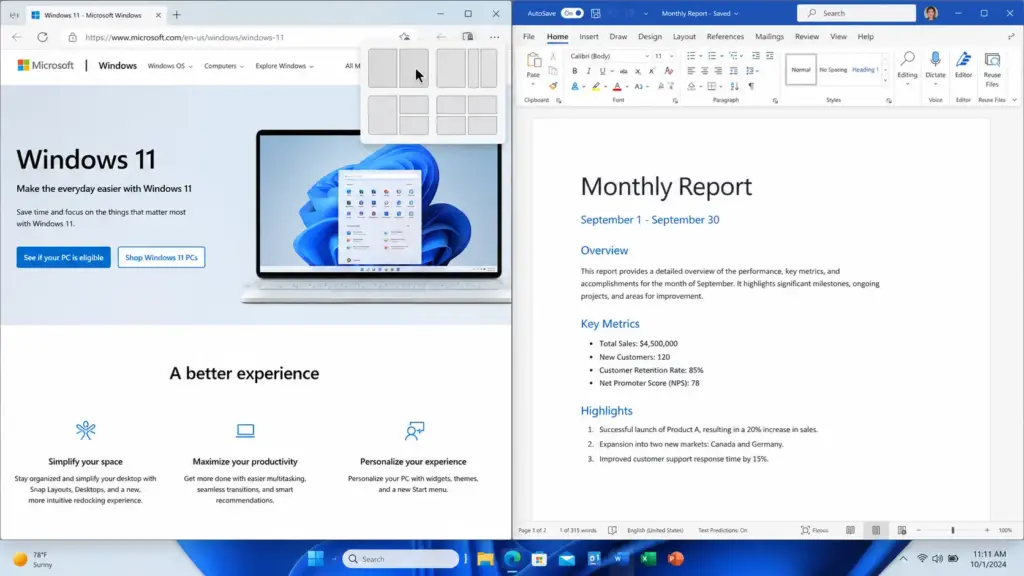This screenshot has width=1024, height=576.
Task: Switch to the References tab in Word
Action: click(725, 37)
